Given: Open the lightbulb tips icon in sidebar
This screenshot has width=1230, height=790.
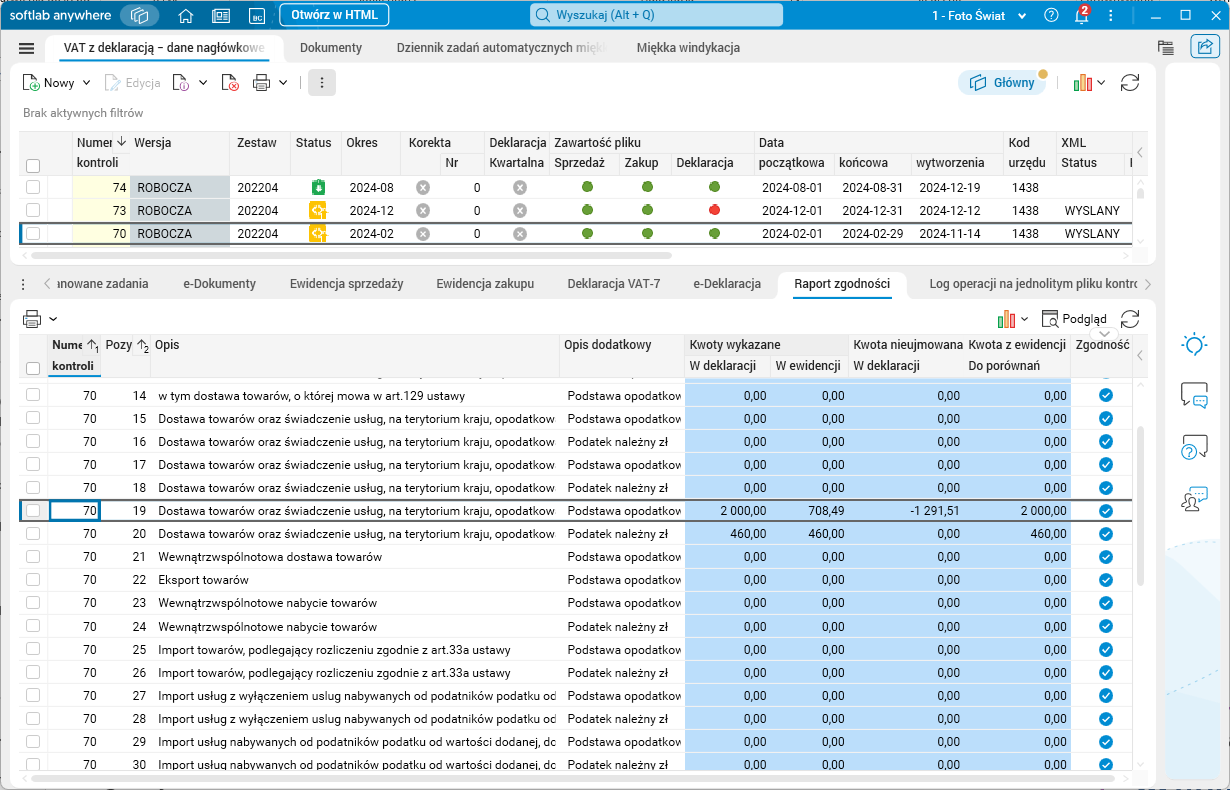Looking at the screenshot, I should coord(1194,346).
